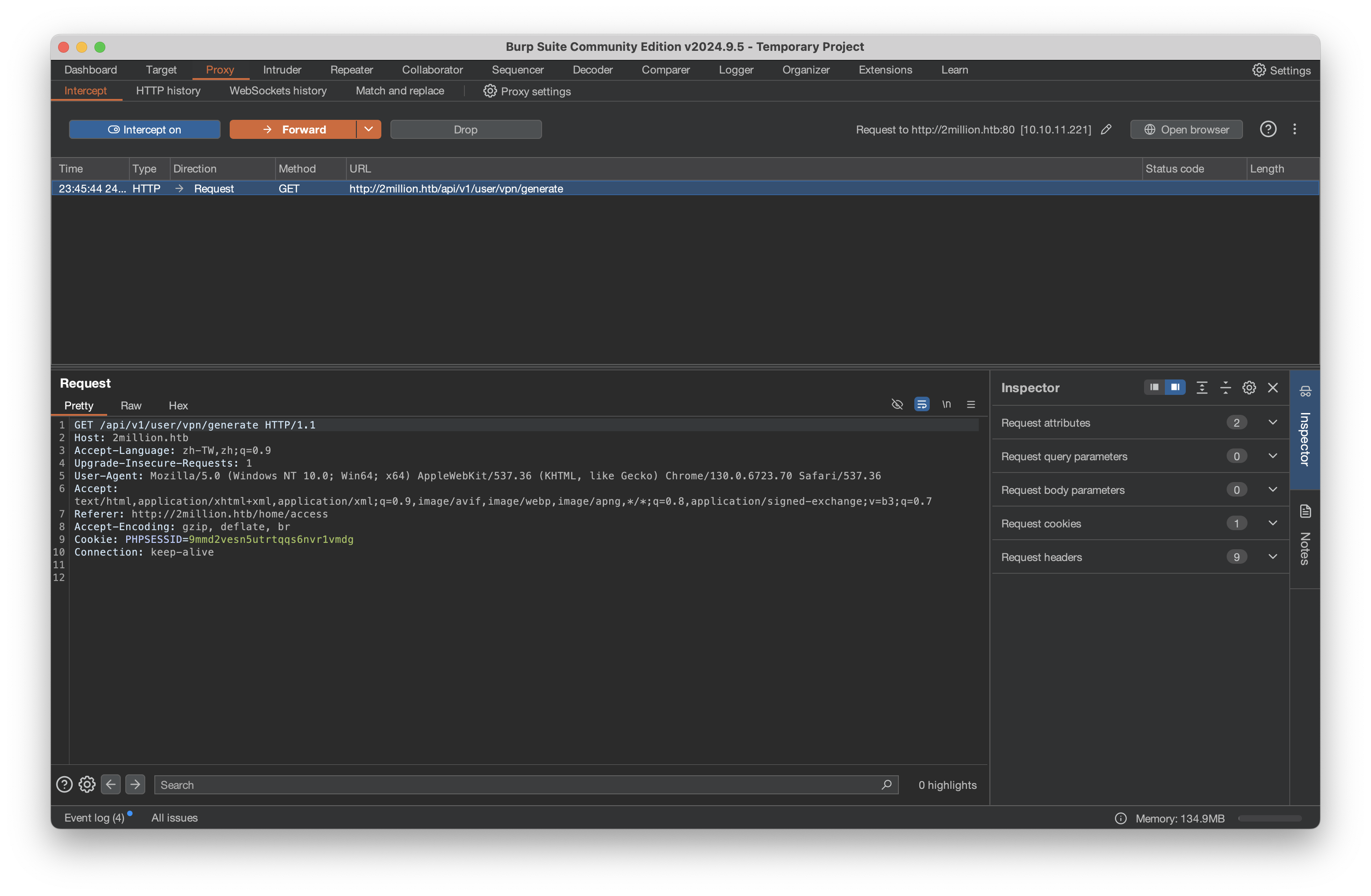Screen dimensions: 1371x896
Task: Forward the intercepted request
Action: (x=293, y=129)
